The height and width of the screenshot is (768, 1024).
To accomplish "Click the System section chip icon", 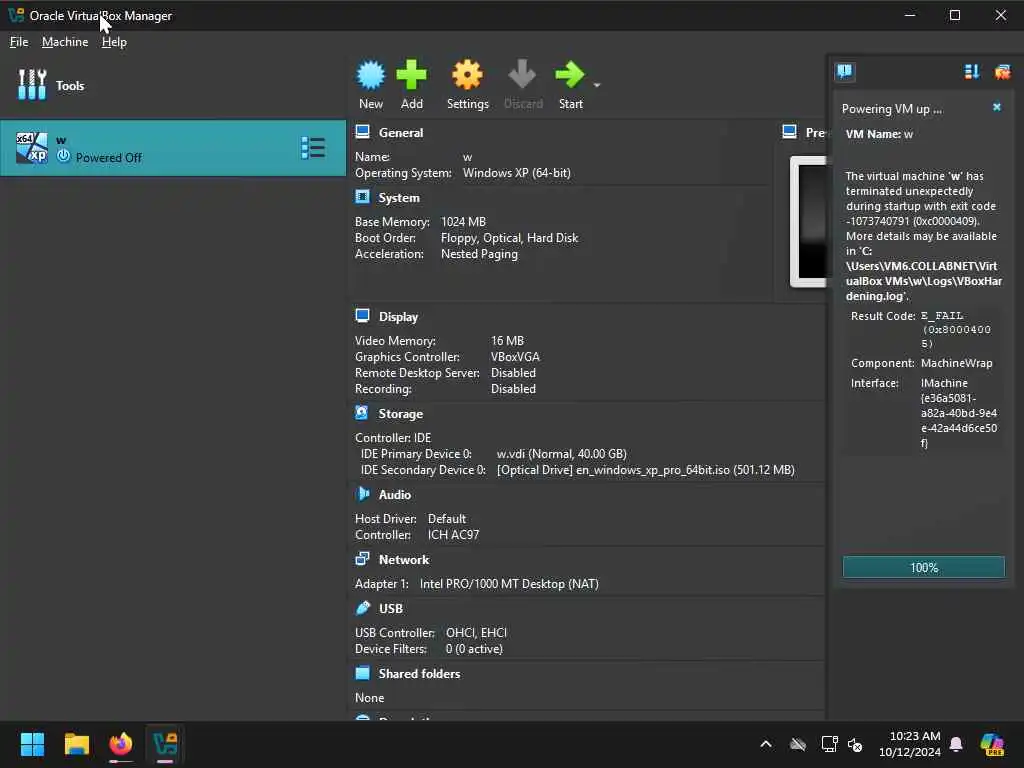I will (362, 197).
